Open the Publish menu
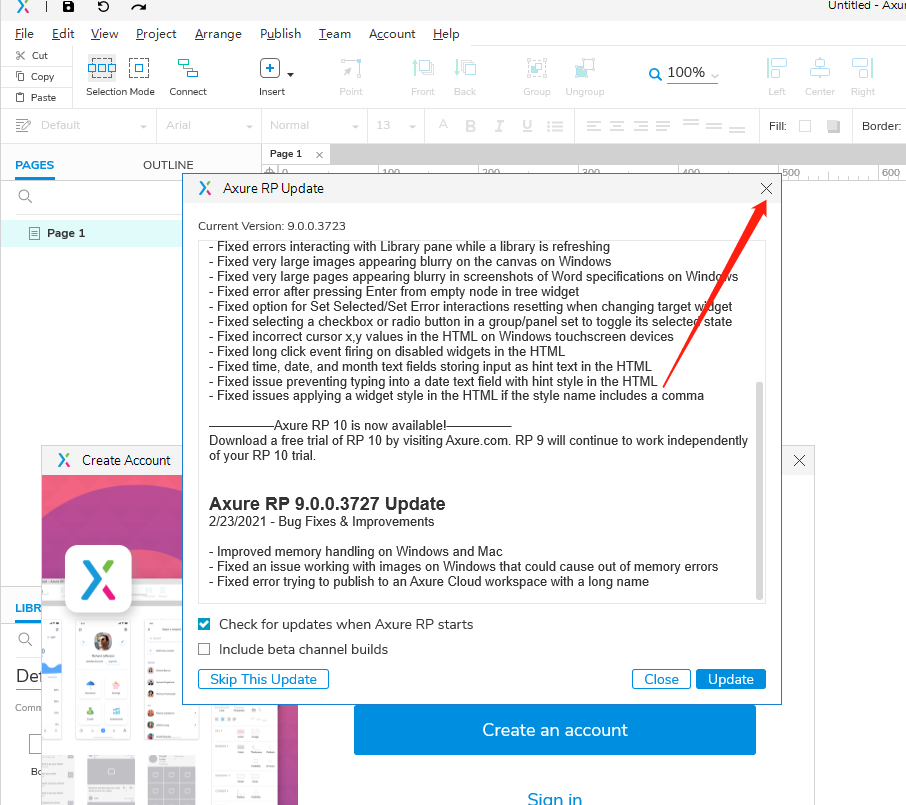Screen dimensions: 906x805 [x=280, y=33]
